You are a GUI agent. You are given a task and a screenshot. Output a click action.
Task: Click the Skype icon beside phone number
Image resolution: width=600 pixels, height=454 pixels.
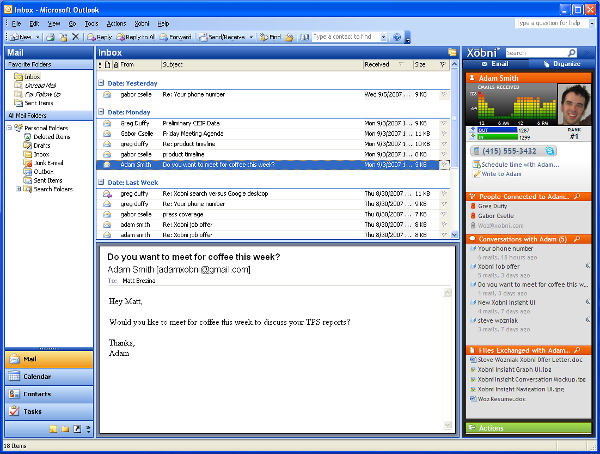(550, 151)
